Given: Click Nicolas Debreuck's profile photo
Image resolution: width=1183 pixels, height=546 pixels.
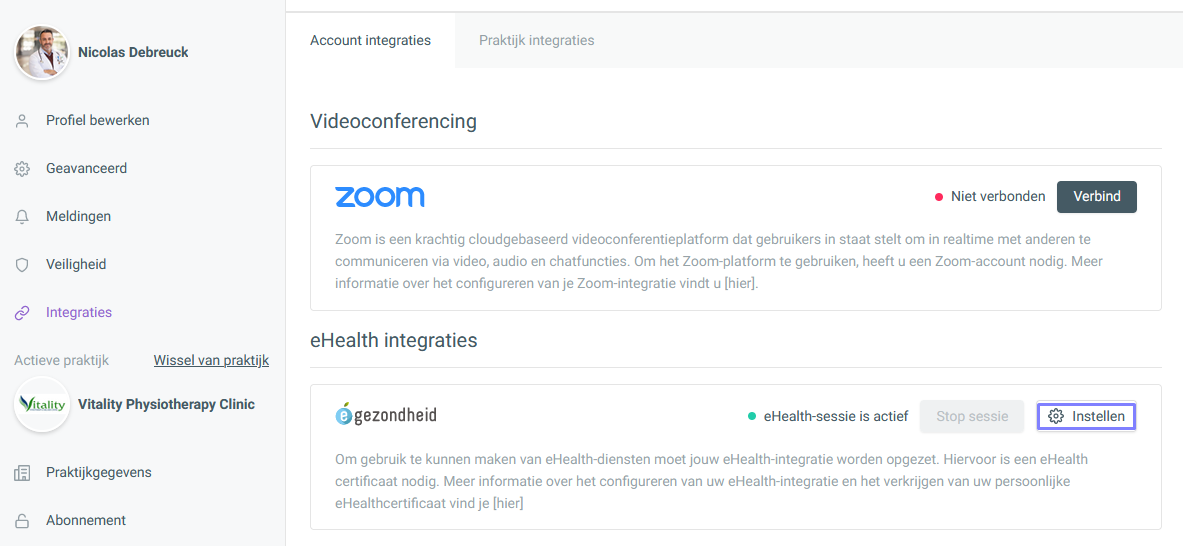Looking at the screenshot, I should coord(42,52).
